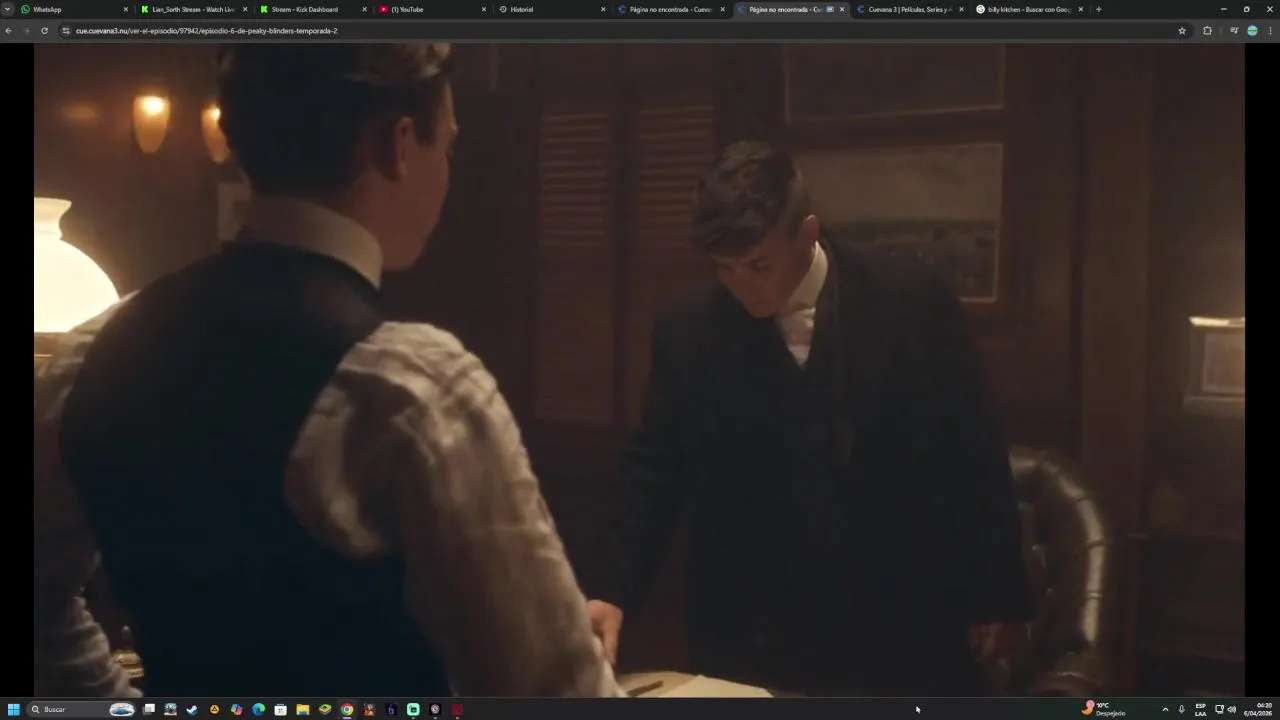Click the cuevana3 URL address bar

click(x=620, y=31)
